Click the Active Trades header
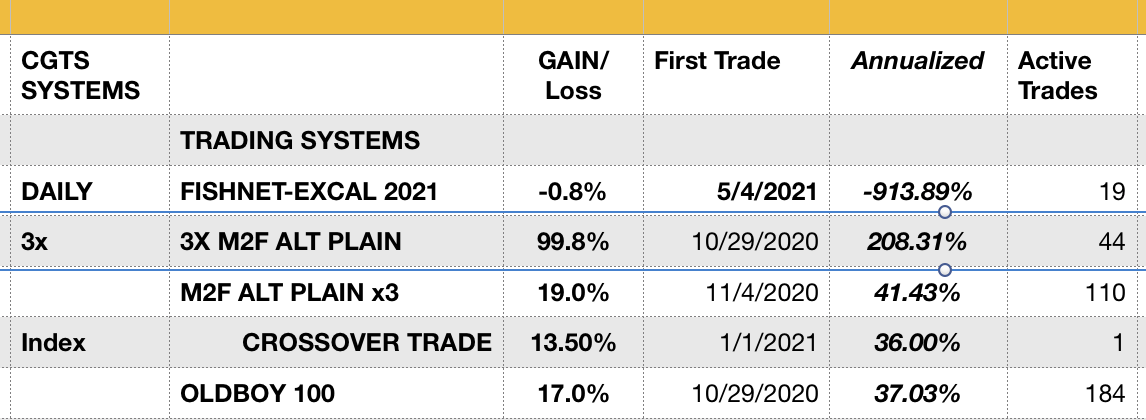 1076,75
